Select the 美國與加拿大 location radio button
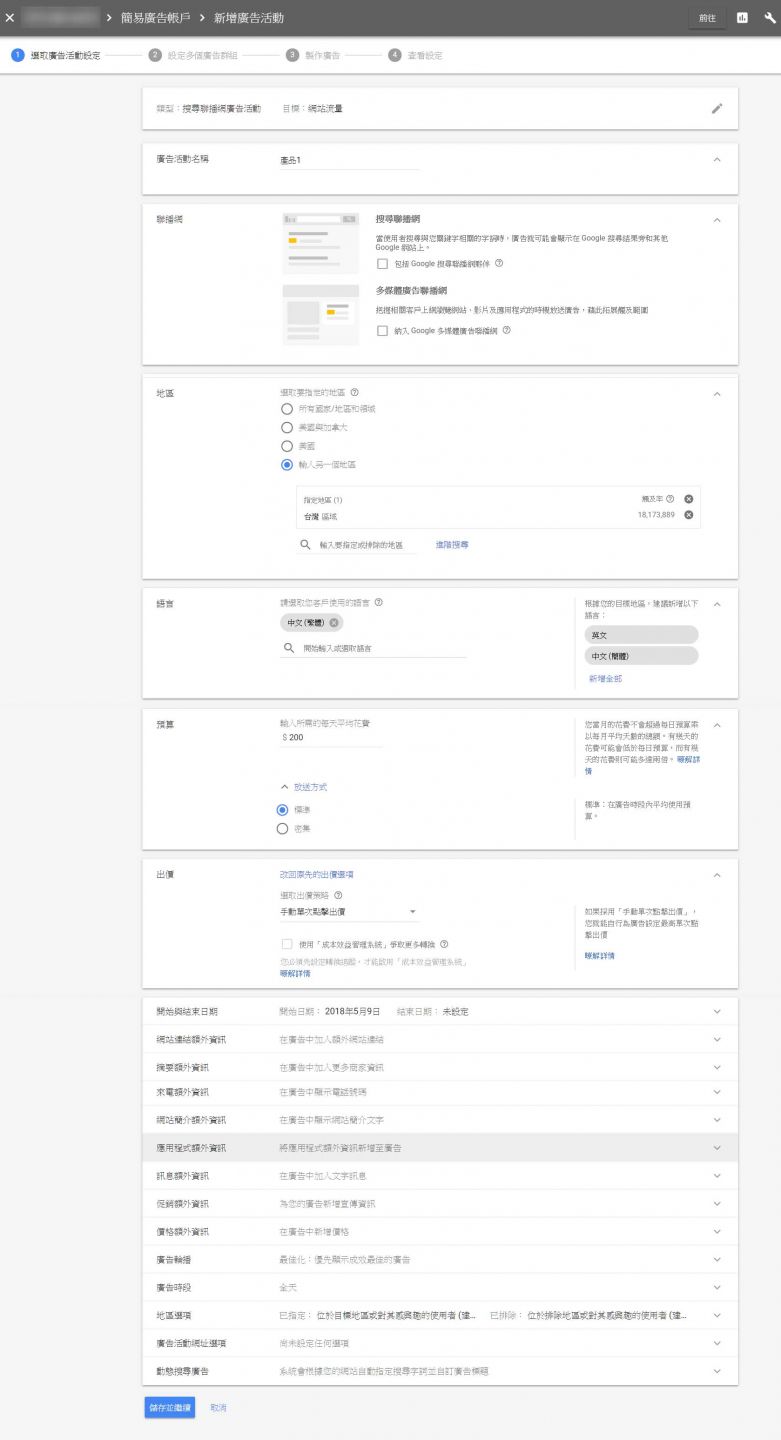This screenshot has height=1440, width=781. pos(287,427)
